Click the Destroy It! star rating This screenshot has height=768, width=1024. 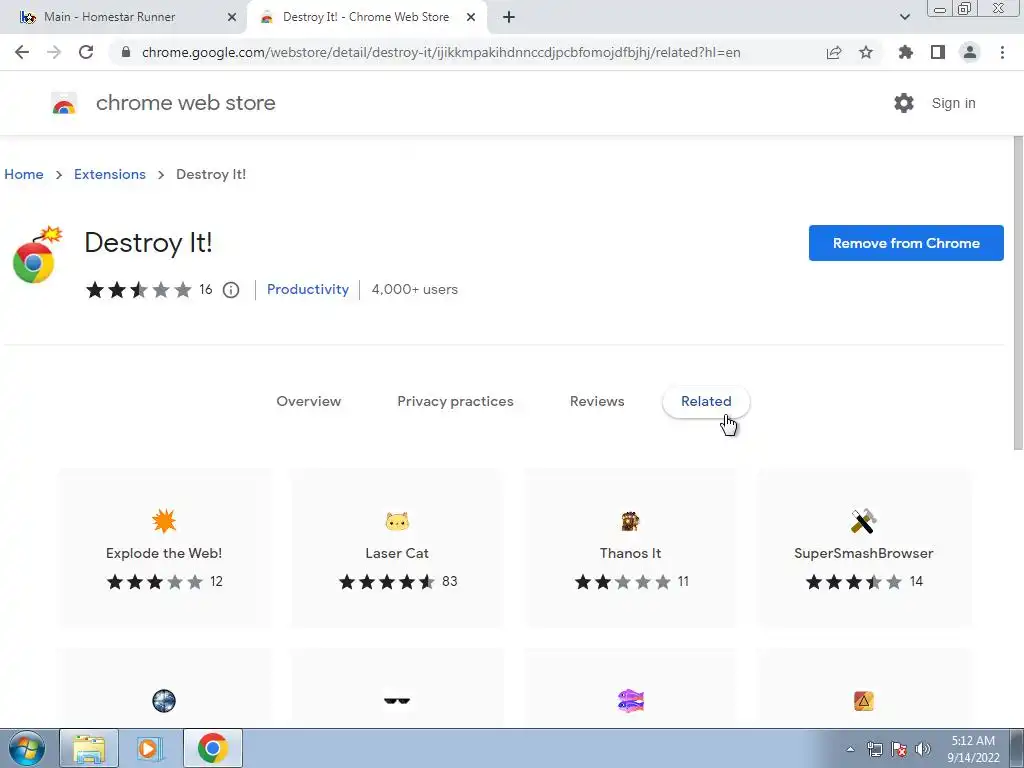pos(138,289)
